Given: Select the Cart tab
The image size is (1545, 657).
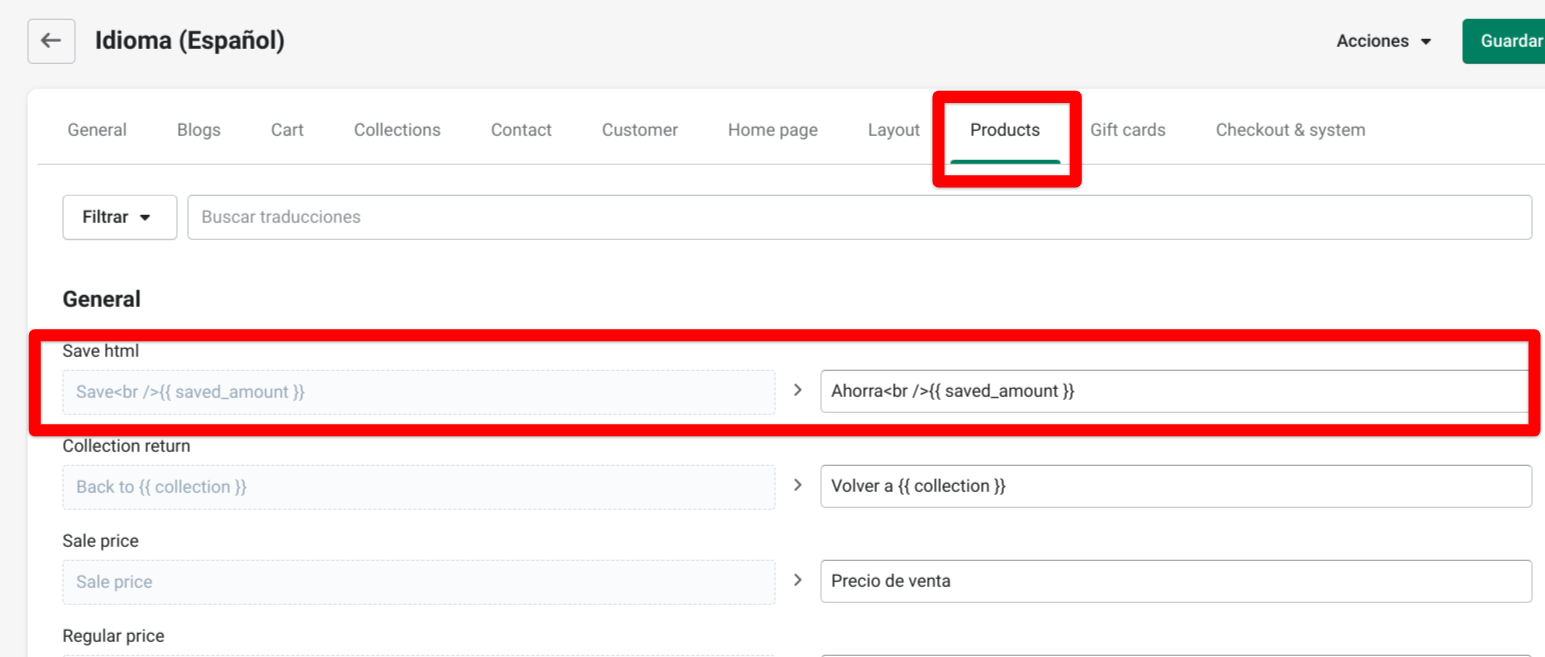Looking at the screenshot, I should click(x=287, y=130).
